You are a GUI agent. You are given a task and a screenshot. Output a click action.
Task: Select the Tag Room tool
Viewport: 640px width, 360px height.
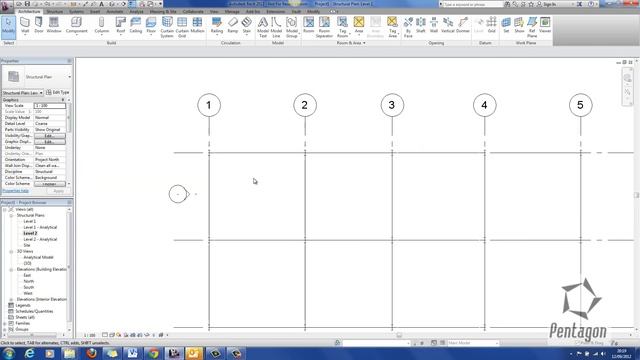(x=342, y=27)
